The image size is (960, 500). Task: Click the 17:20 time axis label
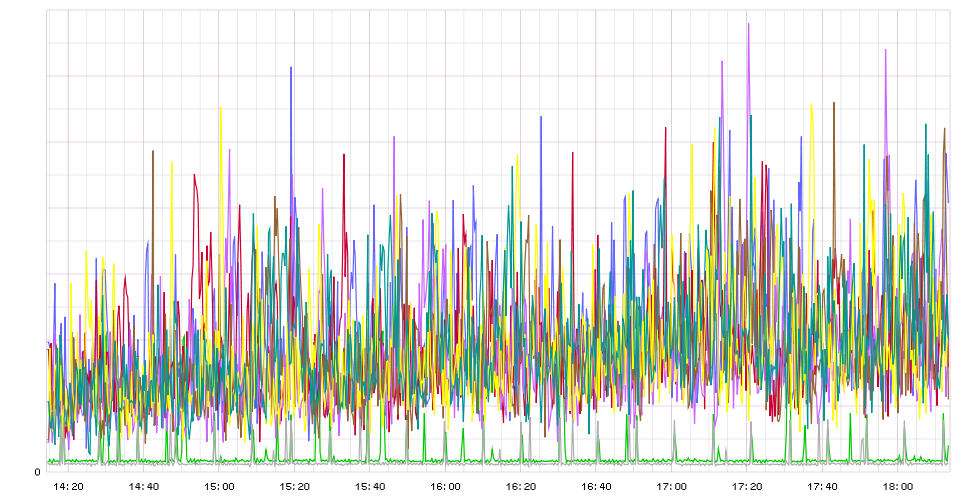tap(746, 487)
